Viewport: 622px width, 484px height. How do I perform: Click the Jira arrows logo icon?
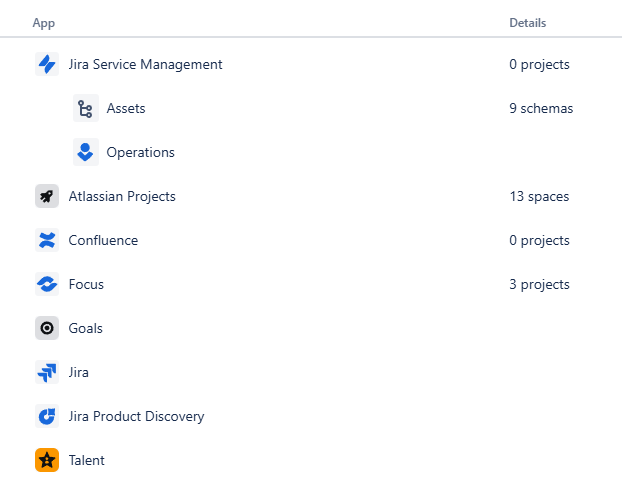[47, 372]
